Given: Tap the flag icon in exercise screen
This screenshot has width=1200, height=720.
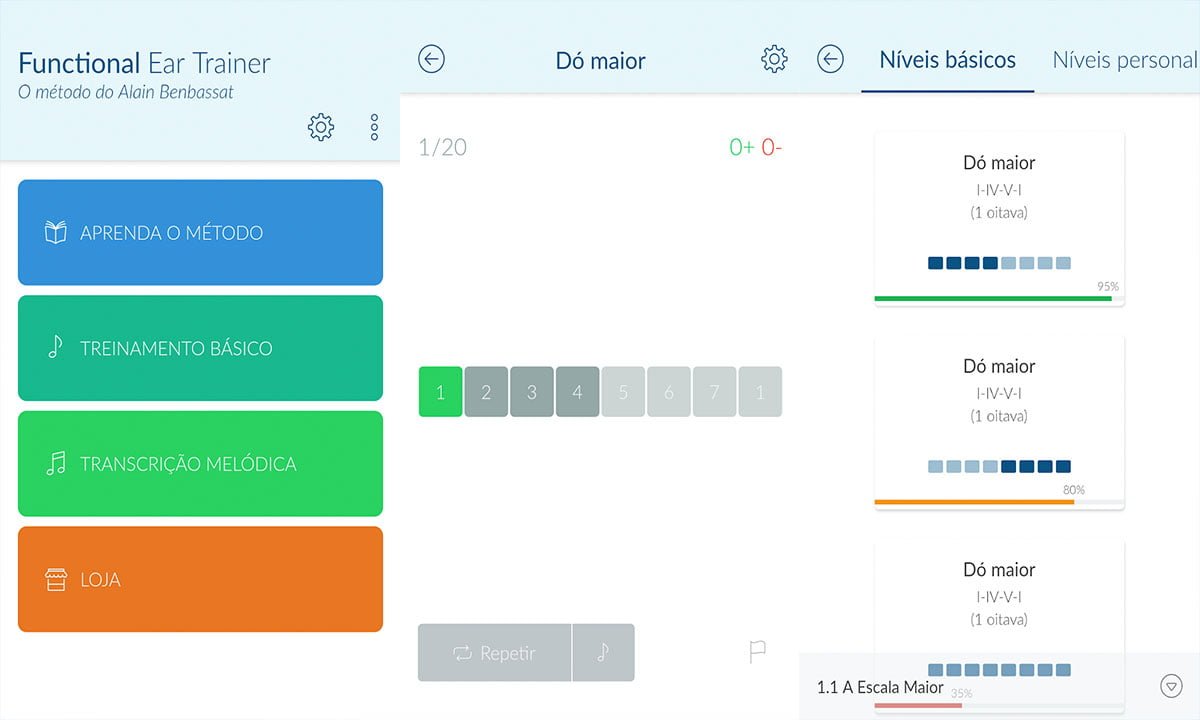Looking at the screenshot, I should tap(758, 653).
